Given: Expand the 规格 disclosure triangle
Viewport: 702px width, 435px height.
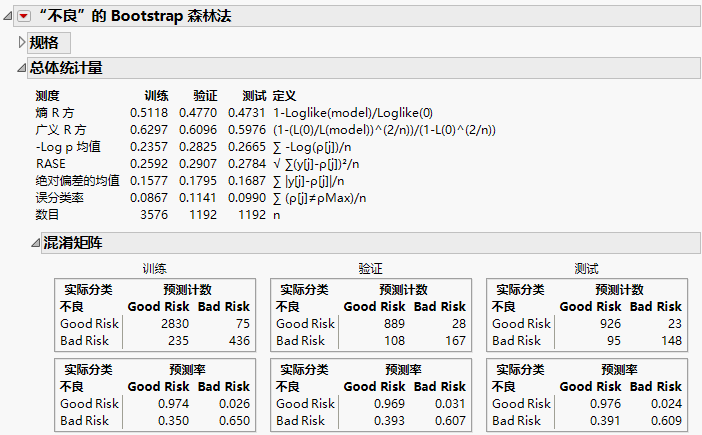Looking at the screenshot, I should (22, 42).
